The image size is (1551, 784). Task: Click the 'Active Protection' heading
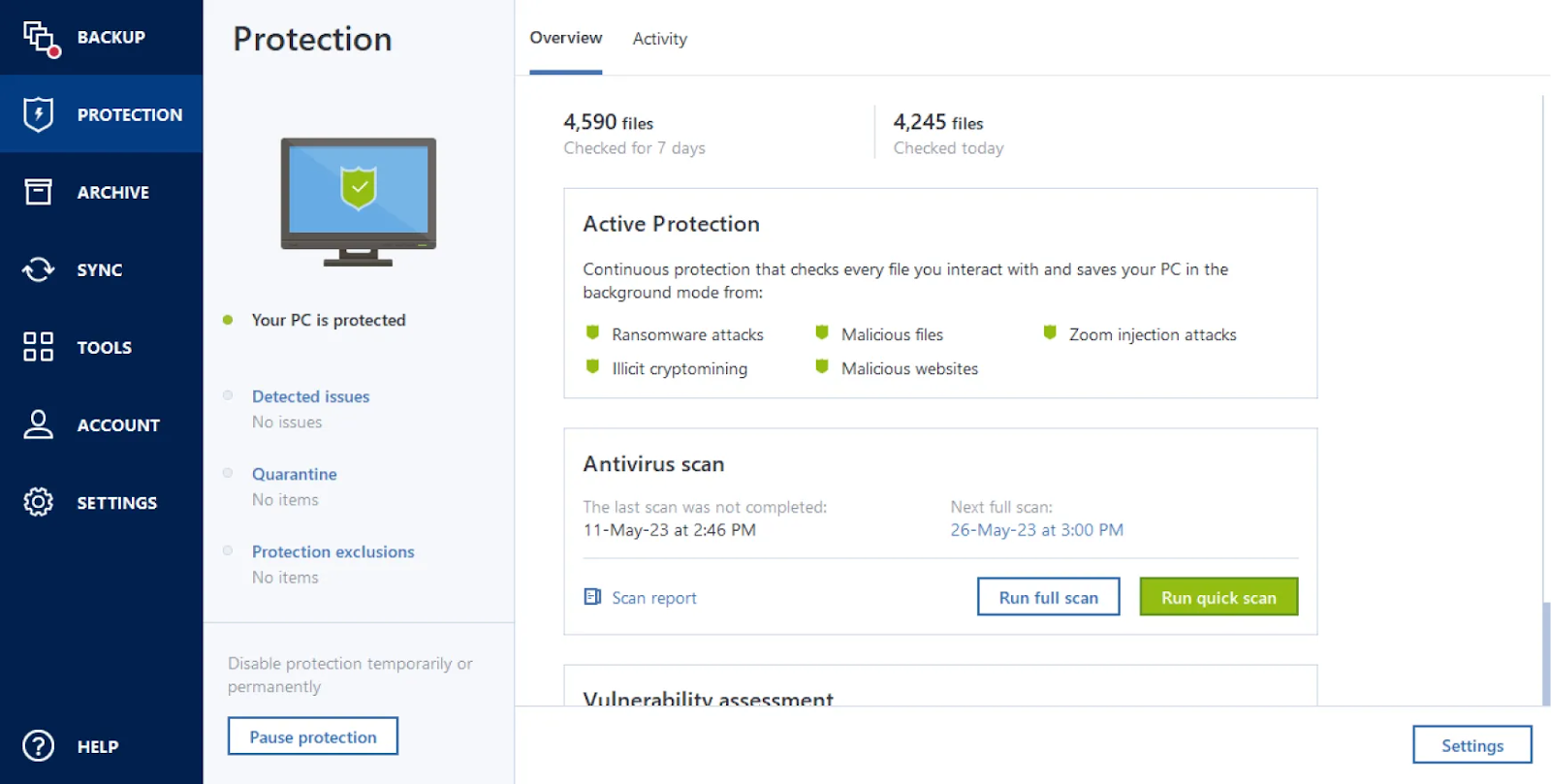point(671,224)
